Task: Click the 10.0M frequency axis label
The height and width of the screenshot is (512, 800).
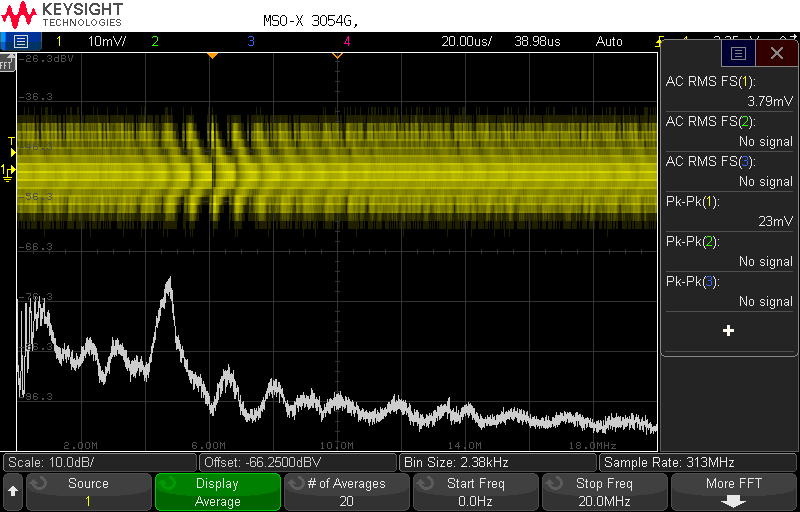Action: pyautogui.click(x=337, y=445)
